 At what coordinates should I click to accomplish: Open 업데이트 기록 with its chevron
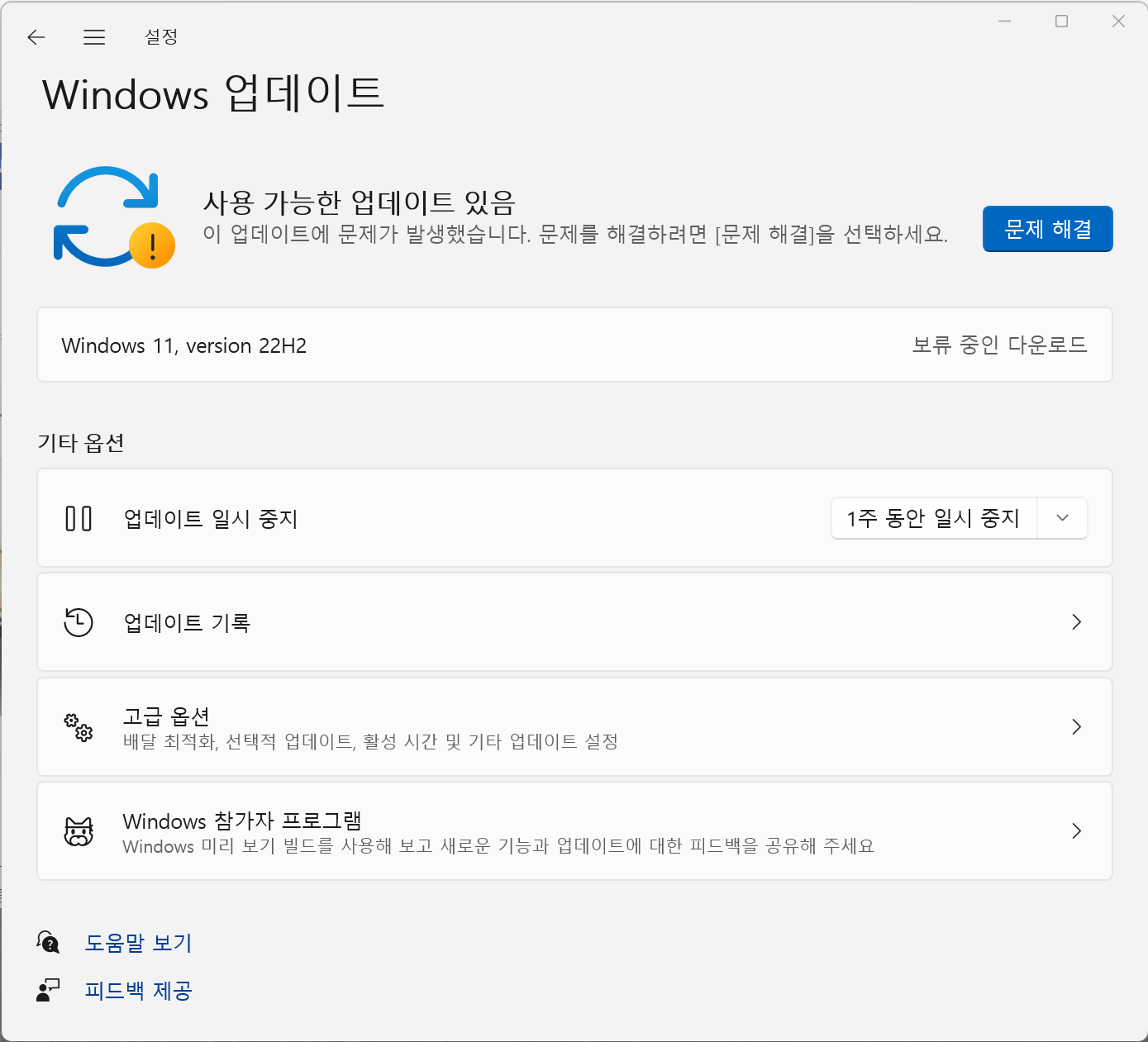(1076, 622)
